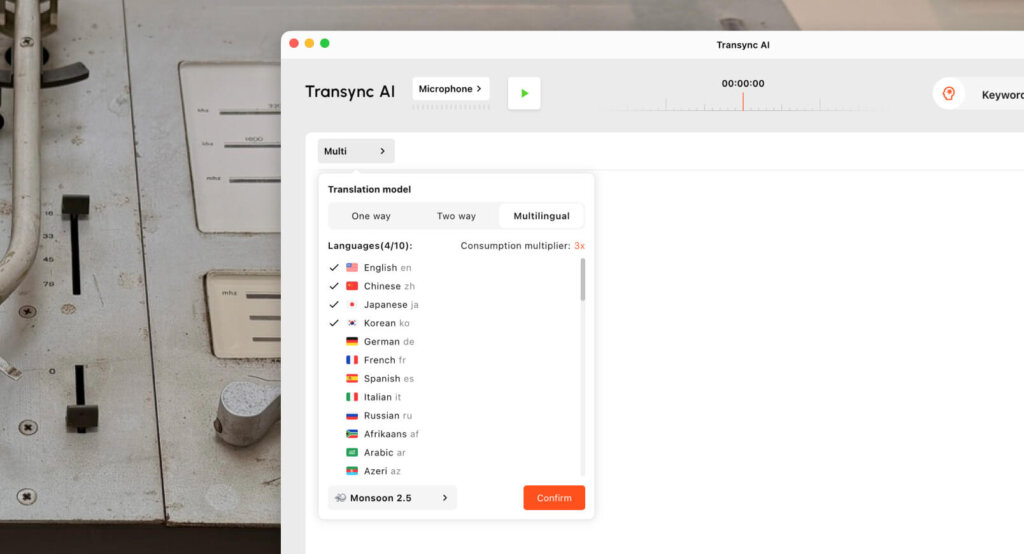The height and width of the screenshot is (554, 1024).
Task: Open the Microphone source dropdown
Action: click(451, 89)
